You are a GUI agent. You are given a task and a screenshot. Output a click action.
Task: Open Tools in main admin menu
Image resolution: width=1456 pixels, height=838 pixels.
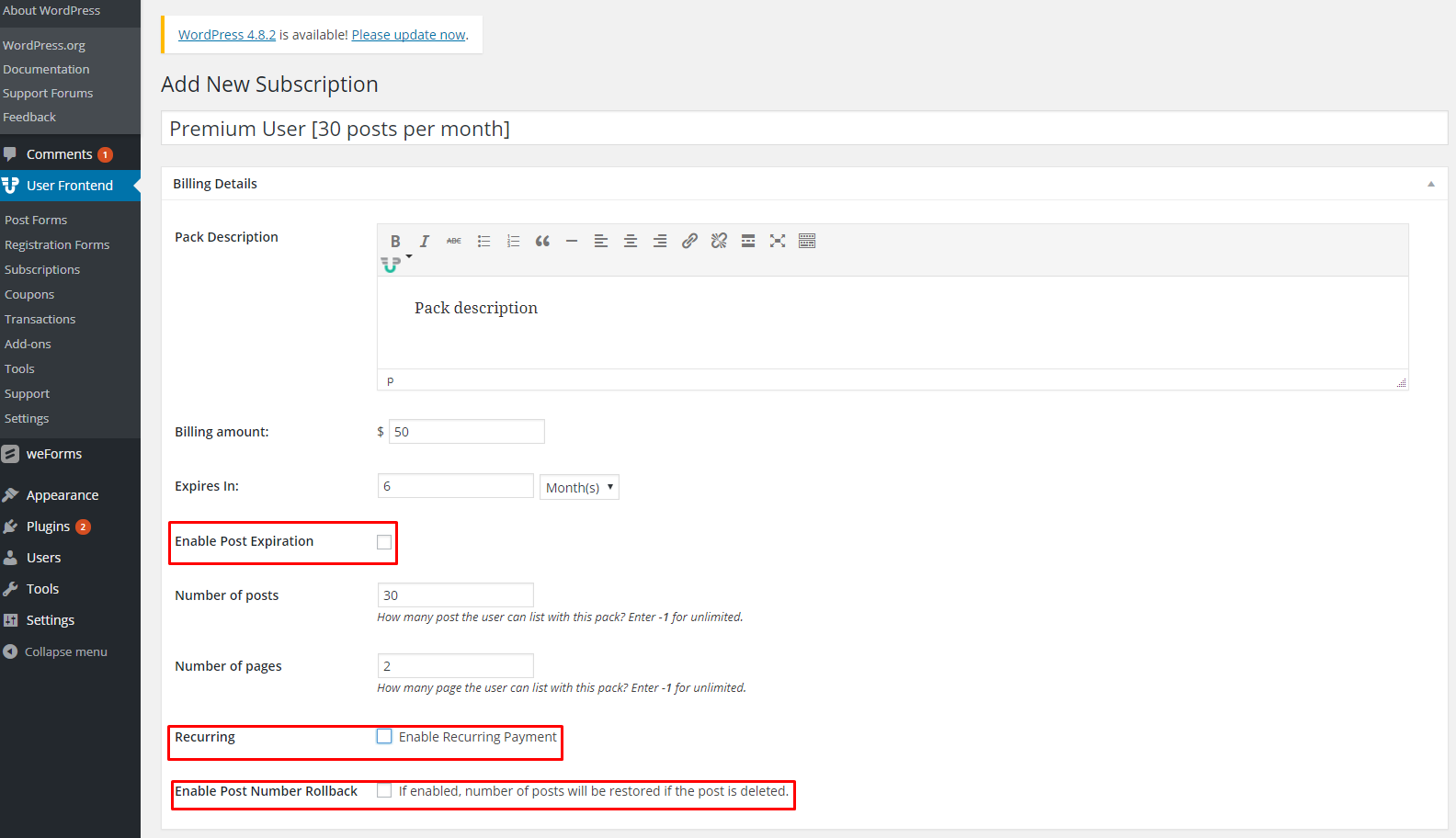pos(70,589)
